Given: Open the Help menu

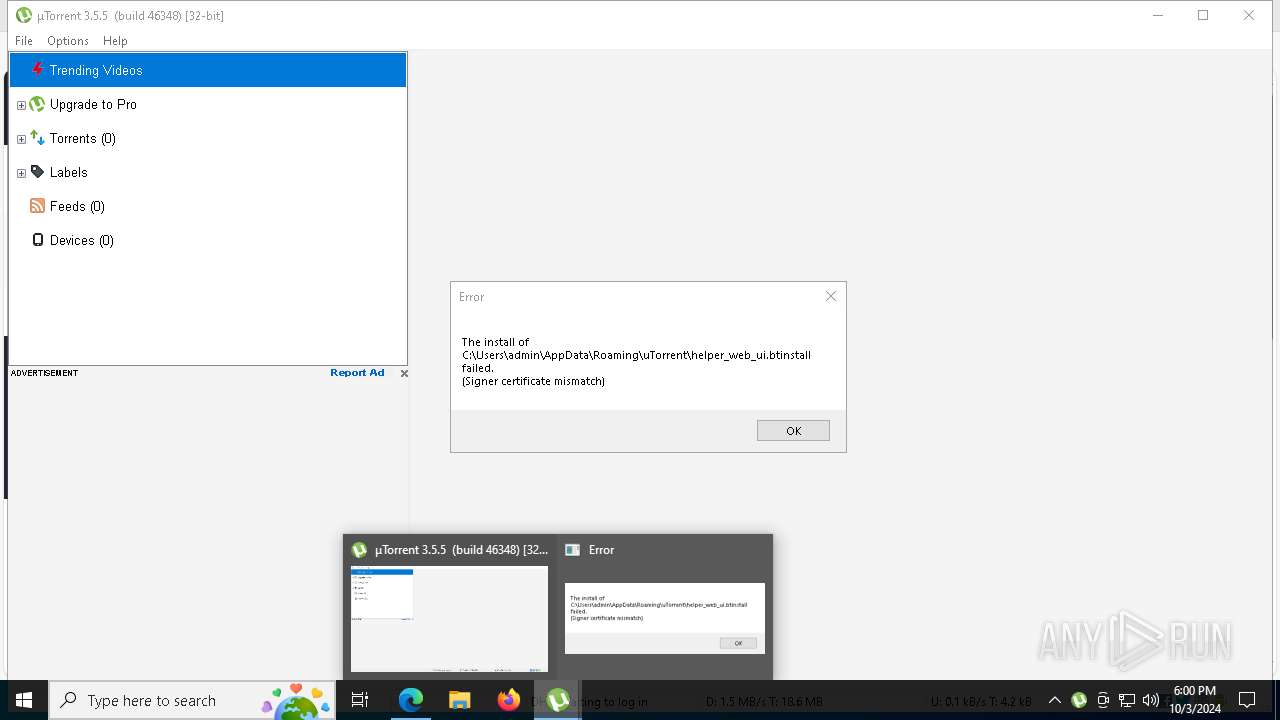Looking at the screenshot, I should (x=115, y=41).
